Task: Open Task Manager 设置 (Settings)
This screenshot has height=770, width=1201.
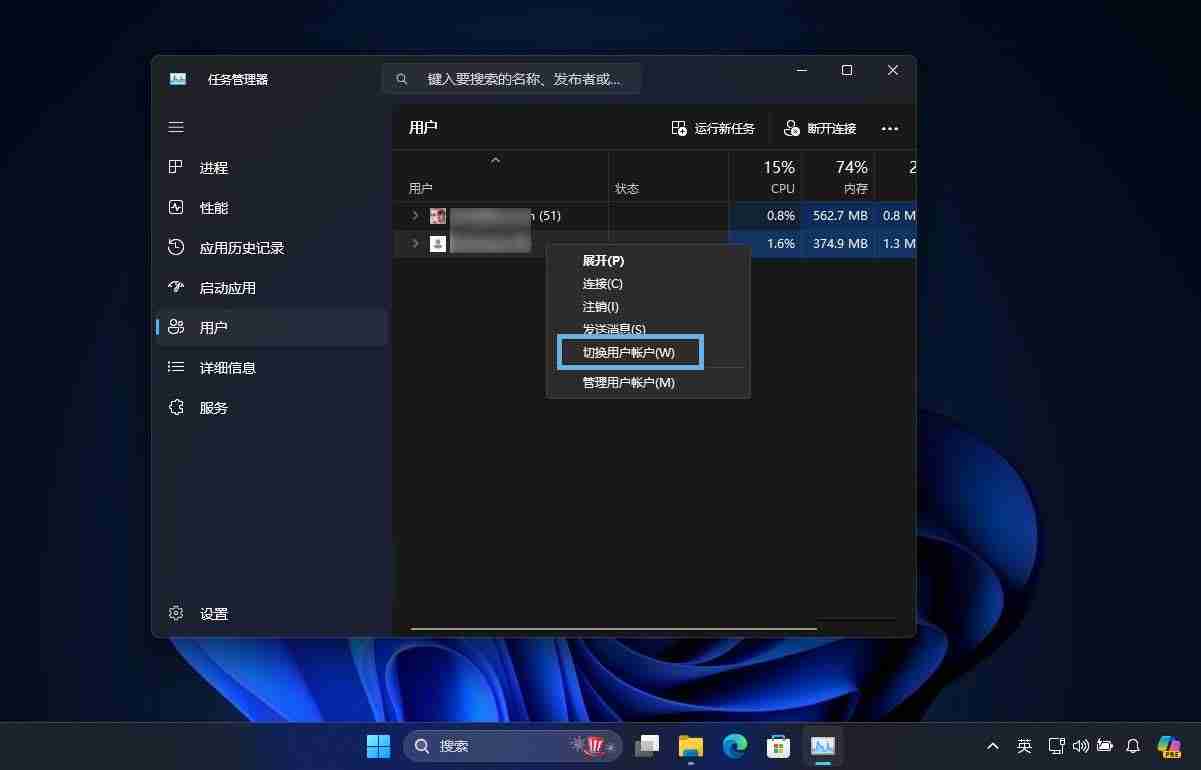Action: (213, 614)
